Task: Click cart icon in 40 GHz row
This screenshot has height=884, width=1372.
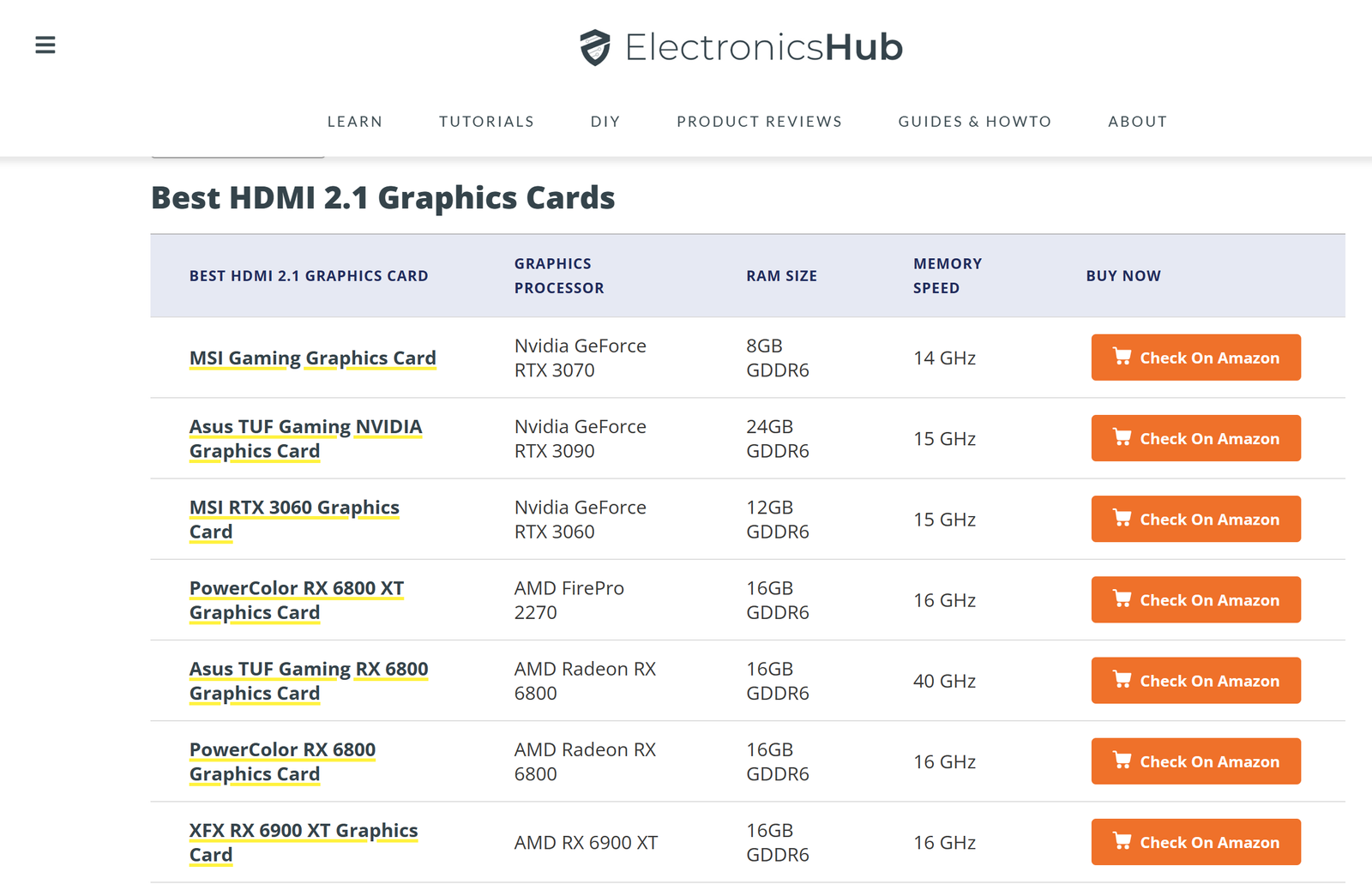Action: pyautogui.click(x=1122, y=680)
